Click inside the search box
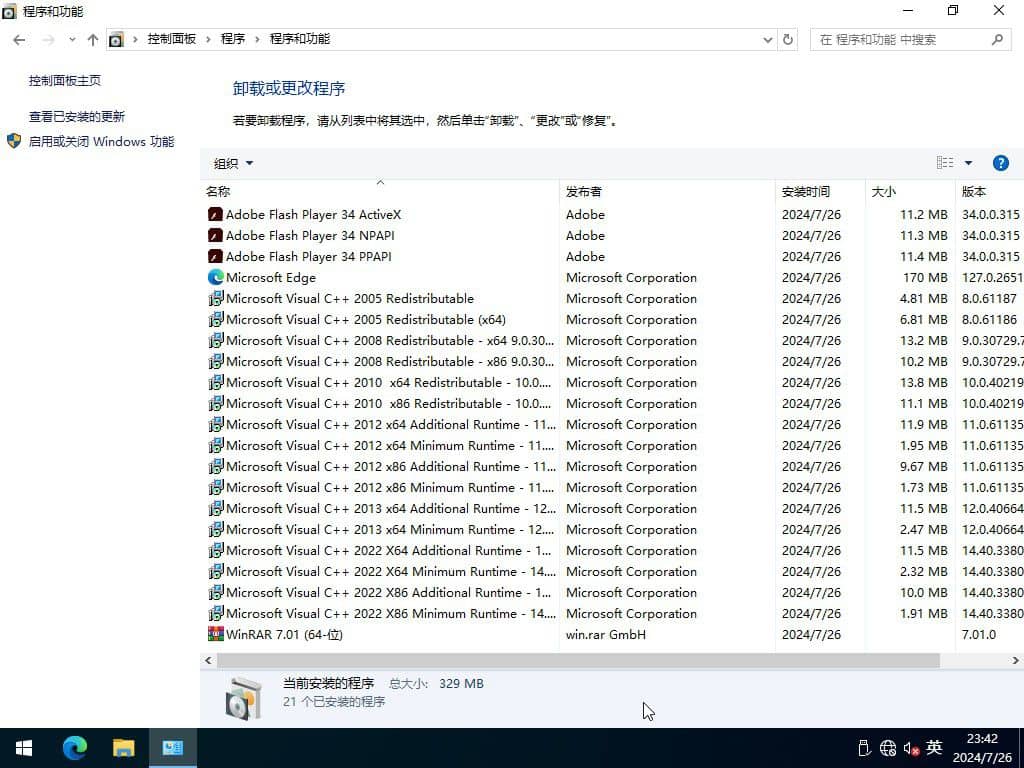1024x768 pixels. [900, 39]
